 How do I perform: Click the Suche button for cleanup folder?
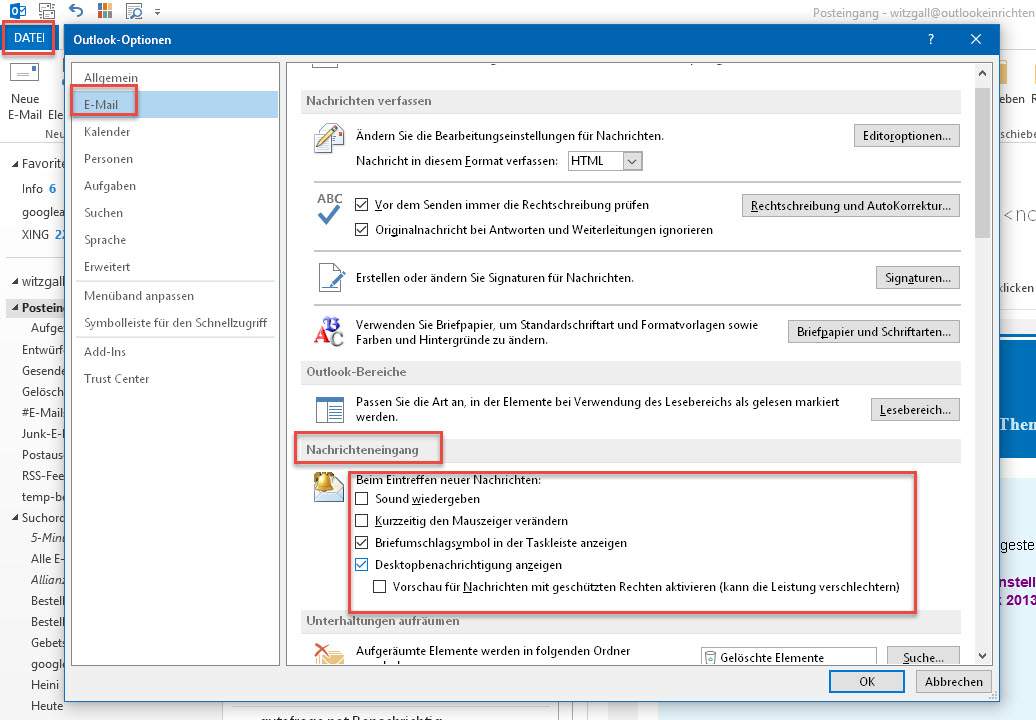coord(923,657)
